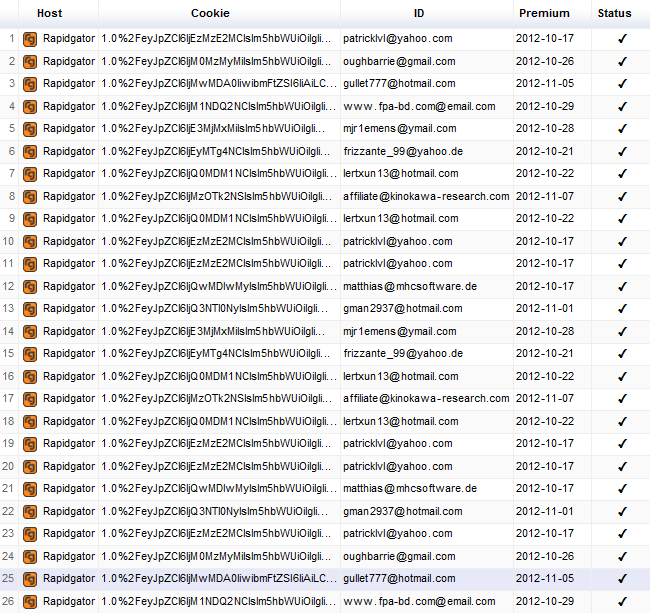The height and width of the screenshot is (613, 650).
Task: Click the Rapidgator icon in row 19
Action: (30, 444)
